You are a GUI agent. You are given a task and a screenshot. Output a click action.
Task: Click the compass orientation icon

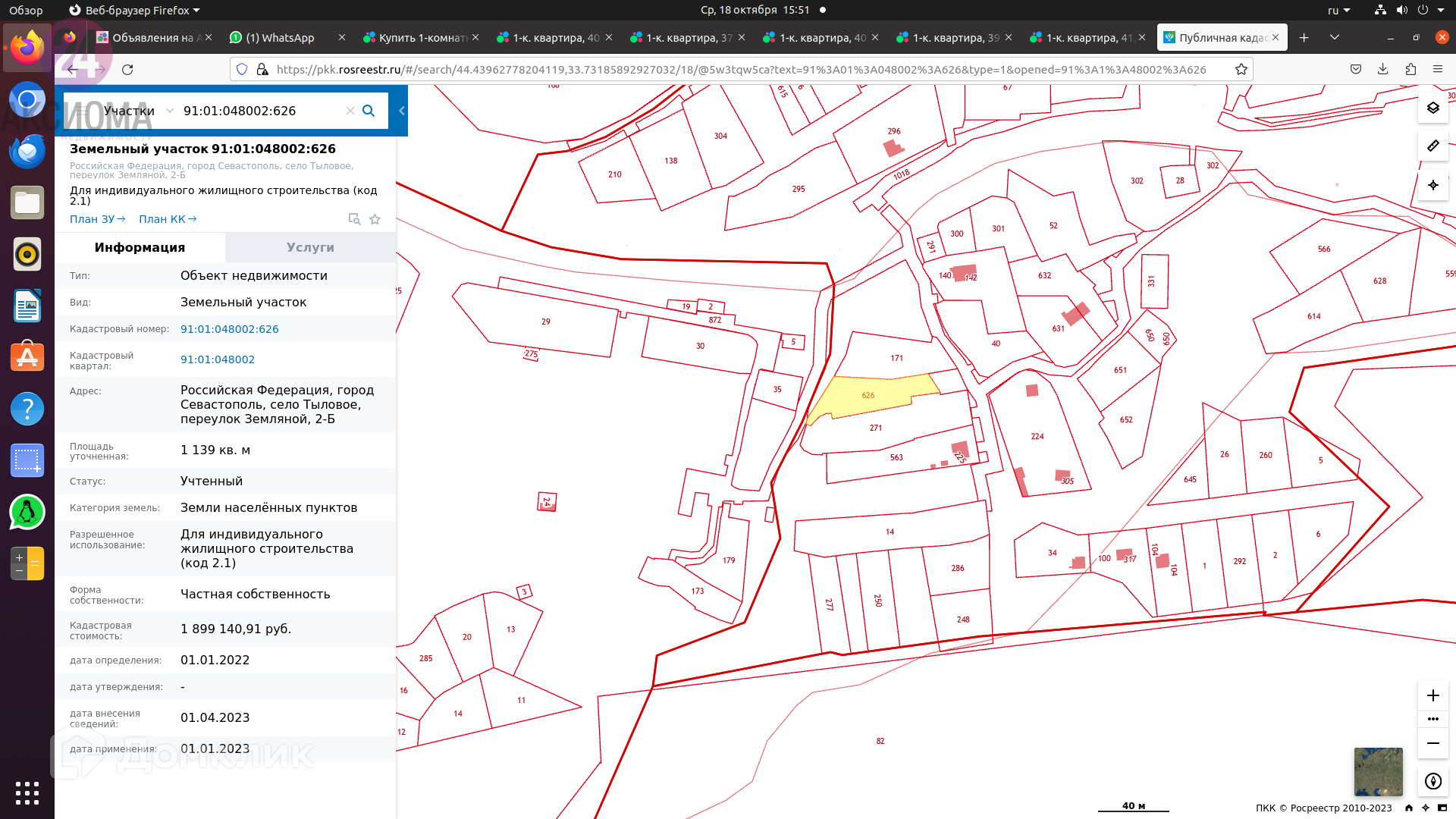[1432, 781]
